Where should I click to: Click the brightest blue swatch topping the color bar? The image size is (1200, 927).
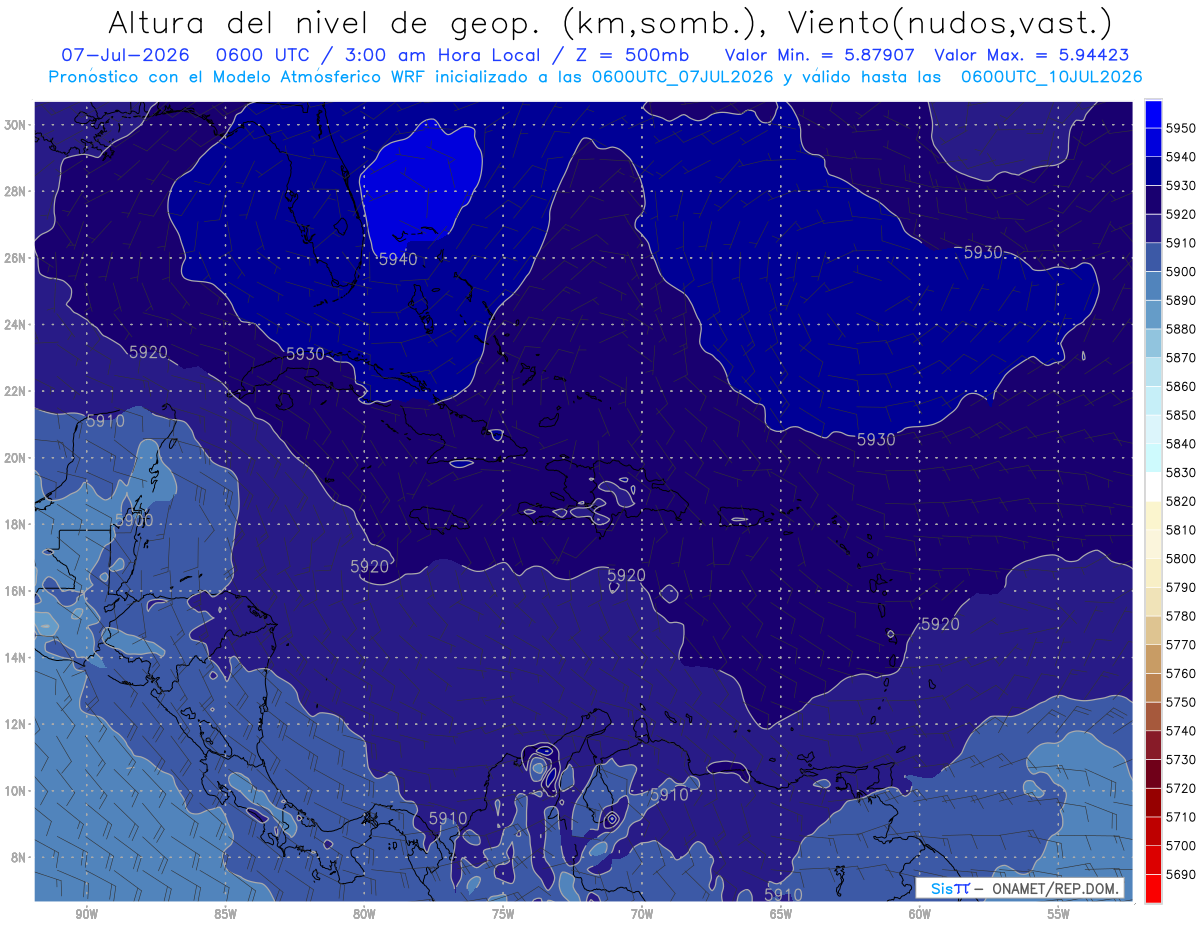(1153, 114)
